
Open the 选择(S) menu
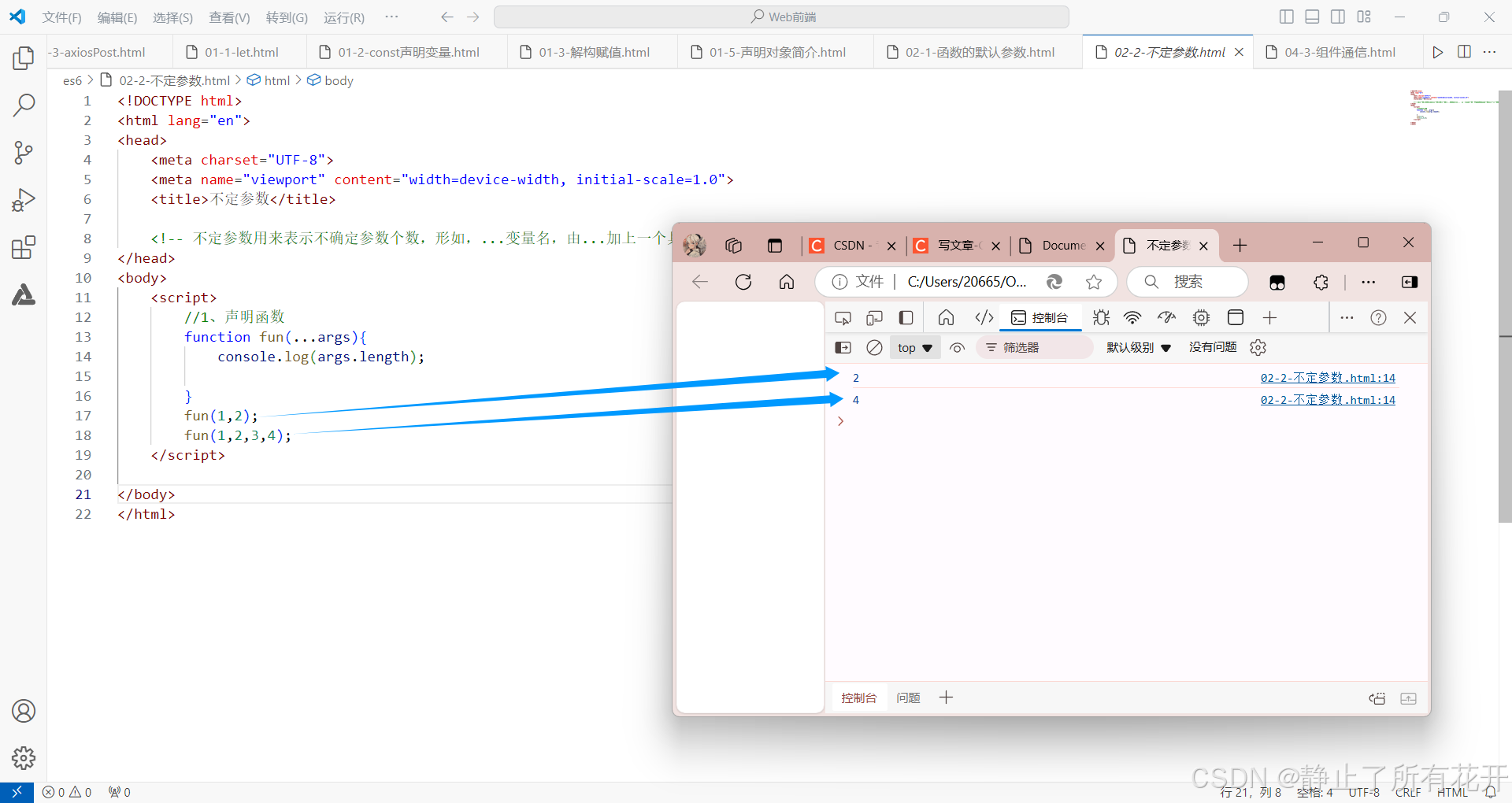pyautogui.click(x=172, y=17)
